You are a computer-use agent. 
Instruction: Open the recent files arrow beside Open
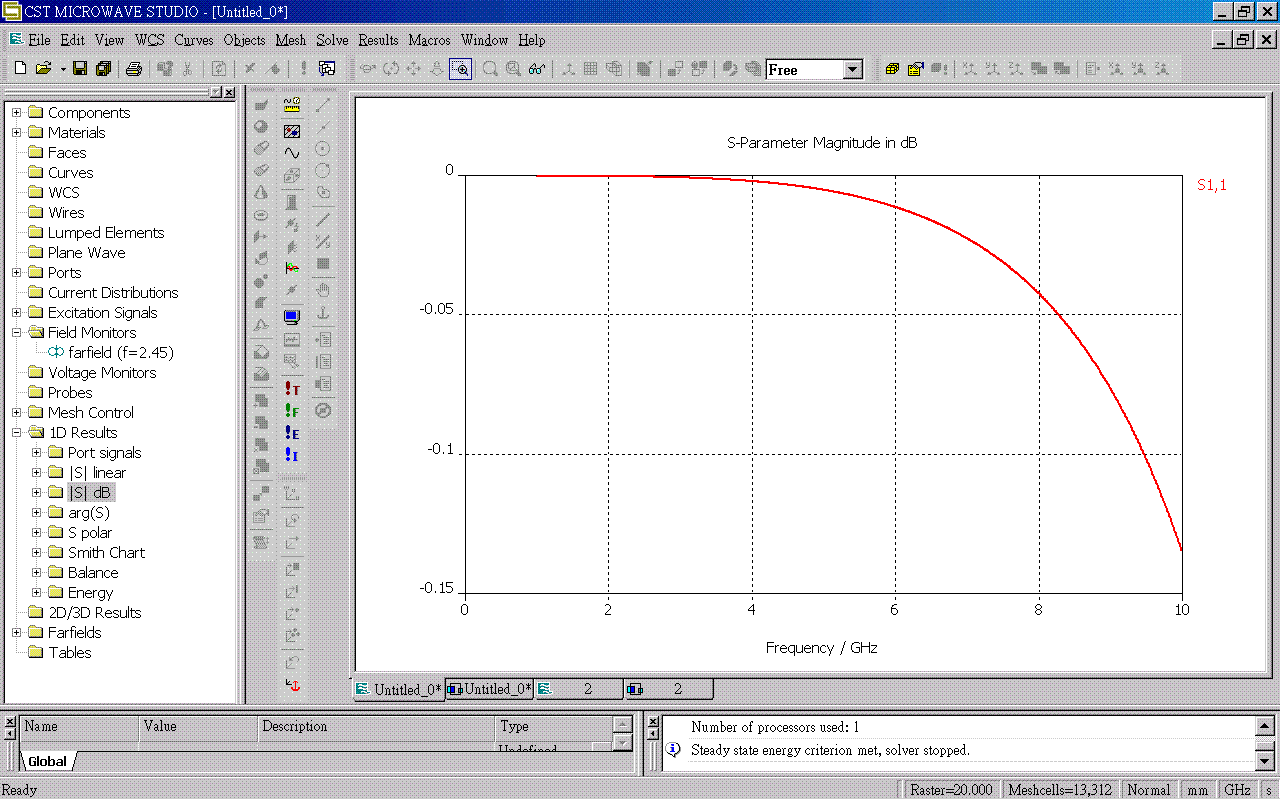62,69
